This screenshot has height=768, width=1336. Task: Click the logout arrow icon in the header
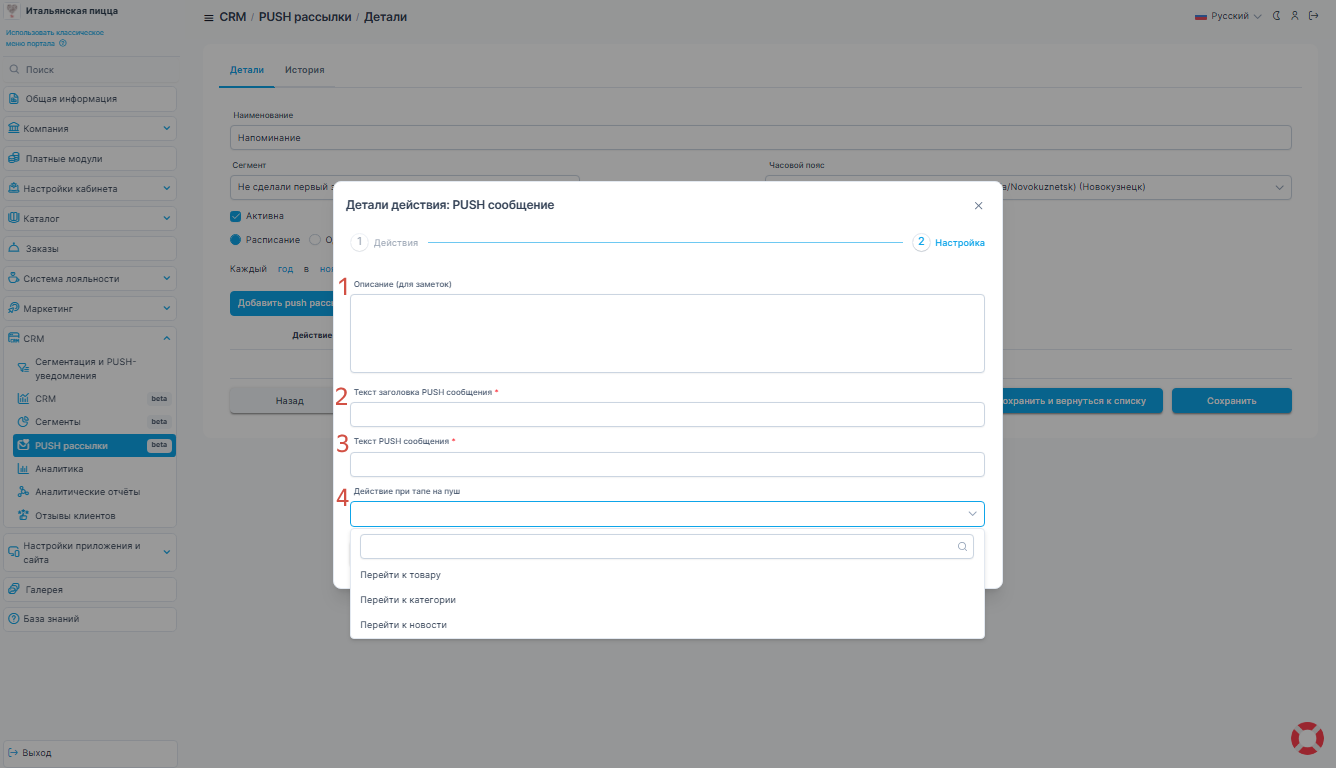click(1313, 16)
